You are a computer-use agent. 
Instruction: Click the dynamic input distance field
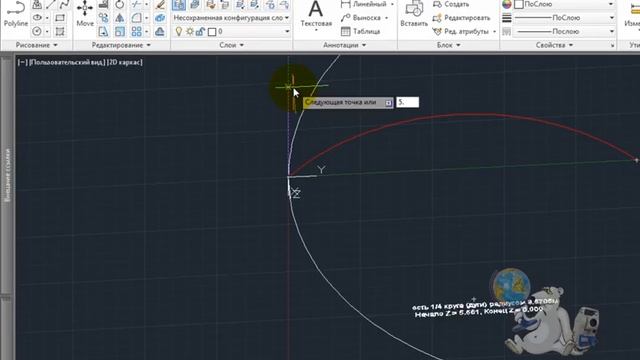coord(407,102)
